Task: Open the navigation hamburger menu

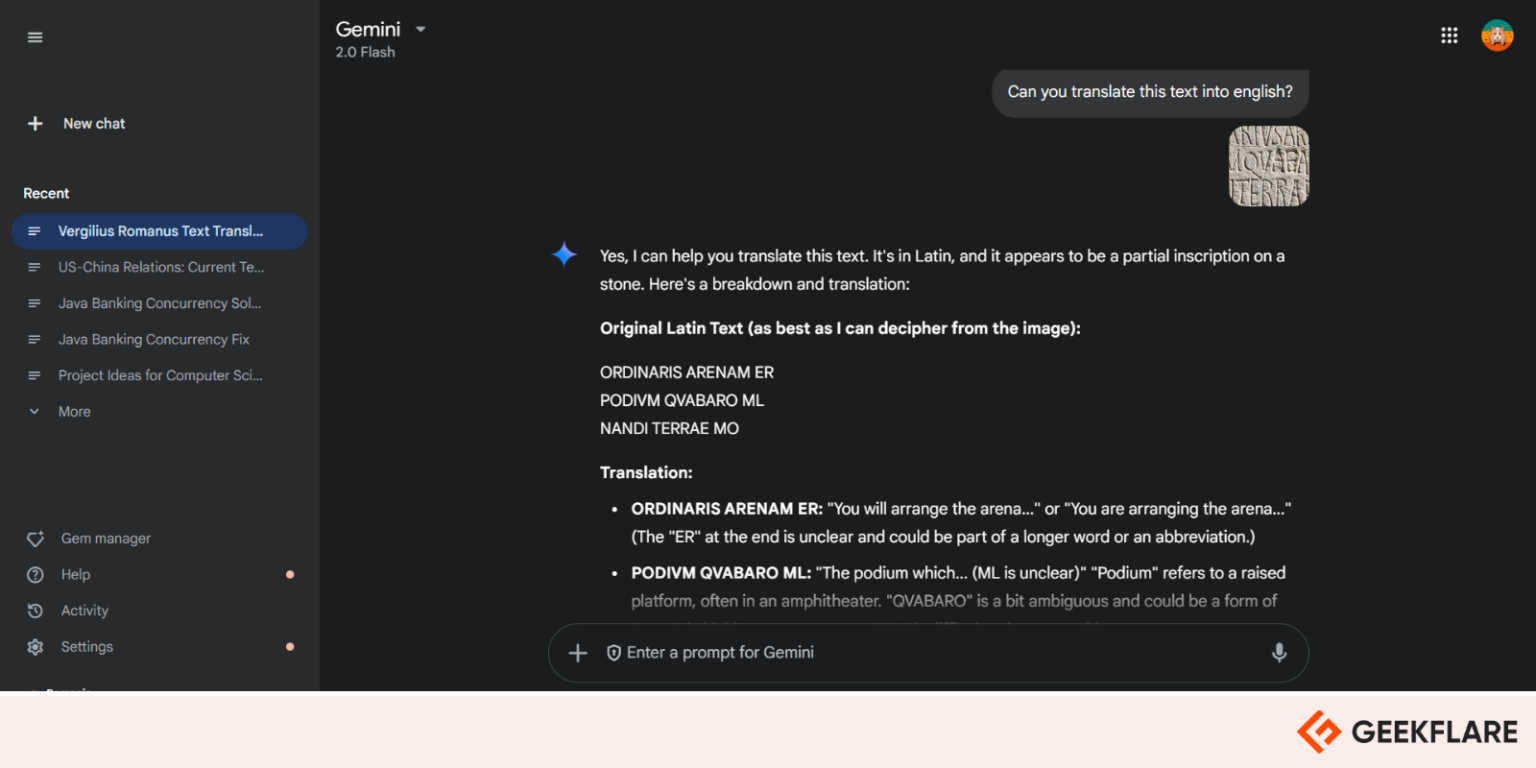Action: tap(35, 36)
